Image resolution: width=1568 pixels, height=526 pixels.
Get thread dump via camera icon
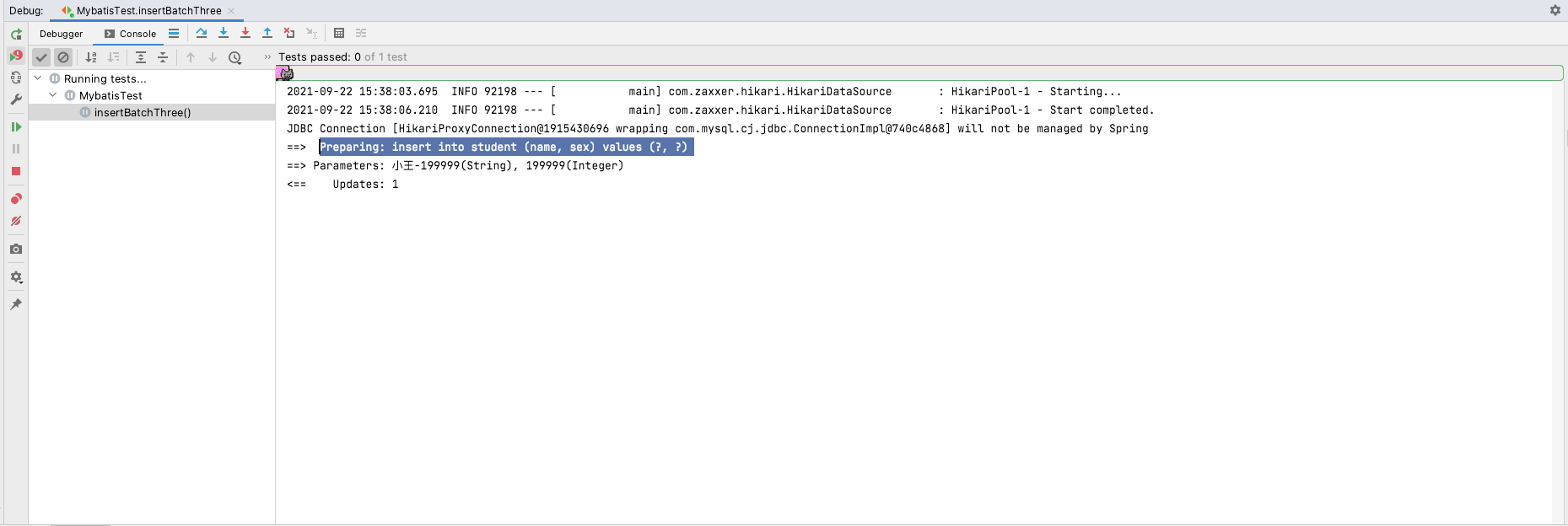tap(16, 249)
